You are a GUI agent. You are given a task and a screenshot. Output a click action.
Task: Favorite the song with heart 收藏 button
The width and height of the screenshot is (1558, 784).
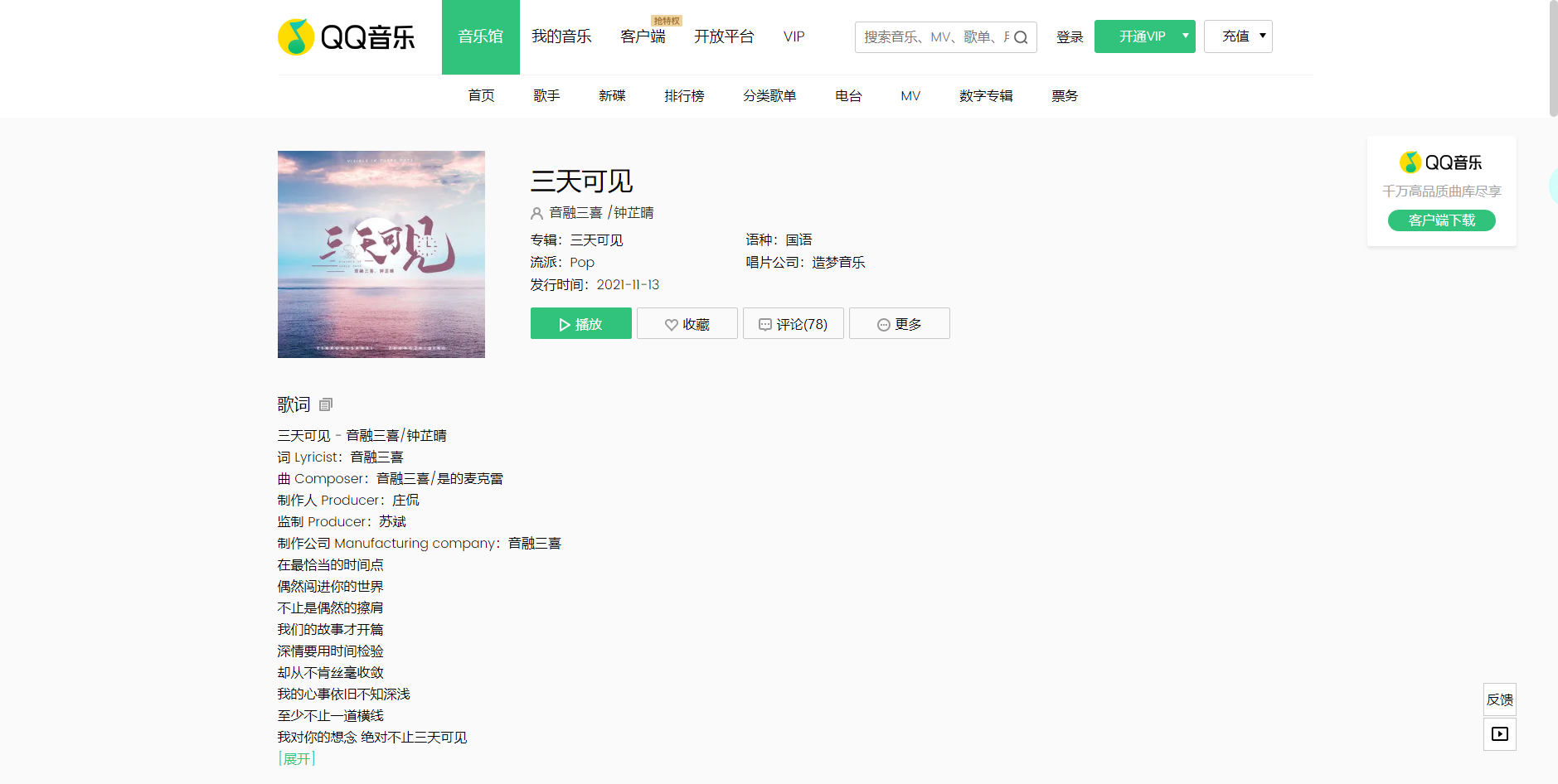pos(687,324)
